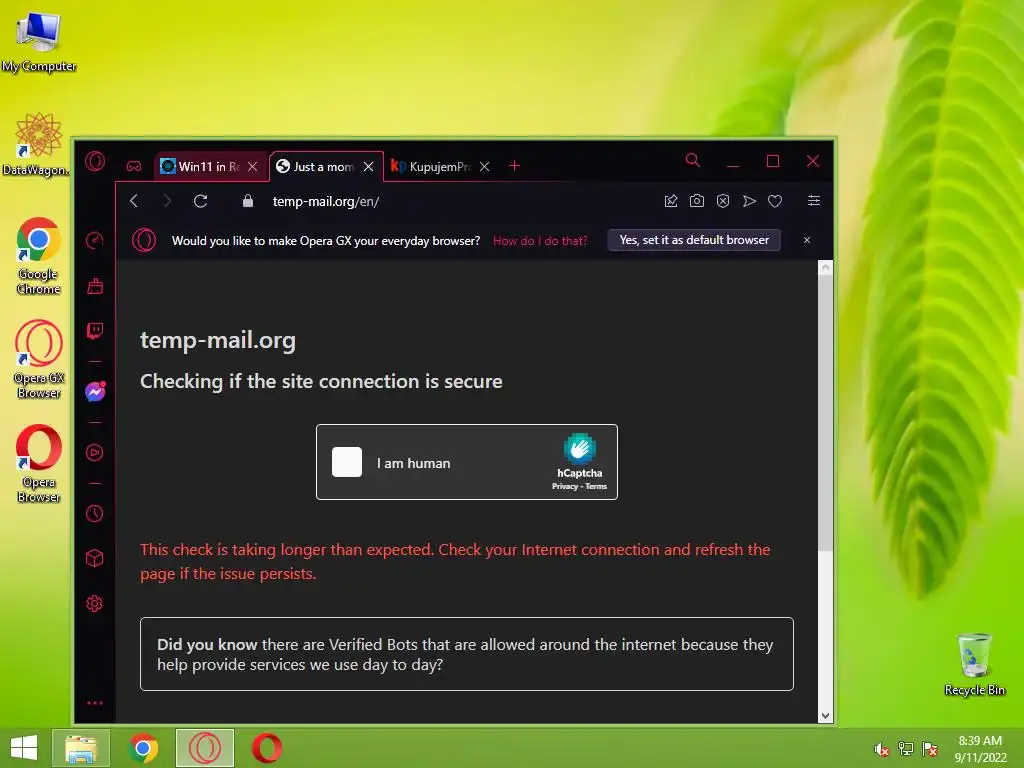
Task: Search tabs with magnifier icon
Action: [693, 160]
